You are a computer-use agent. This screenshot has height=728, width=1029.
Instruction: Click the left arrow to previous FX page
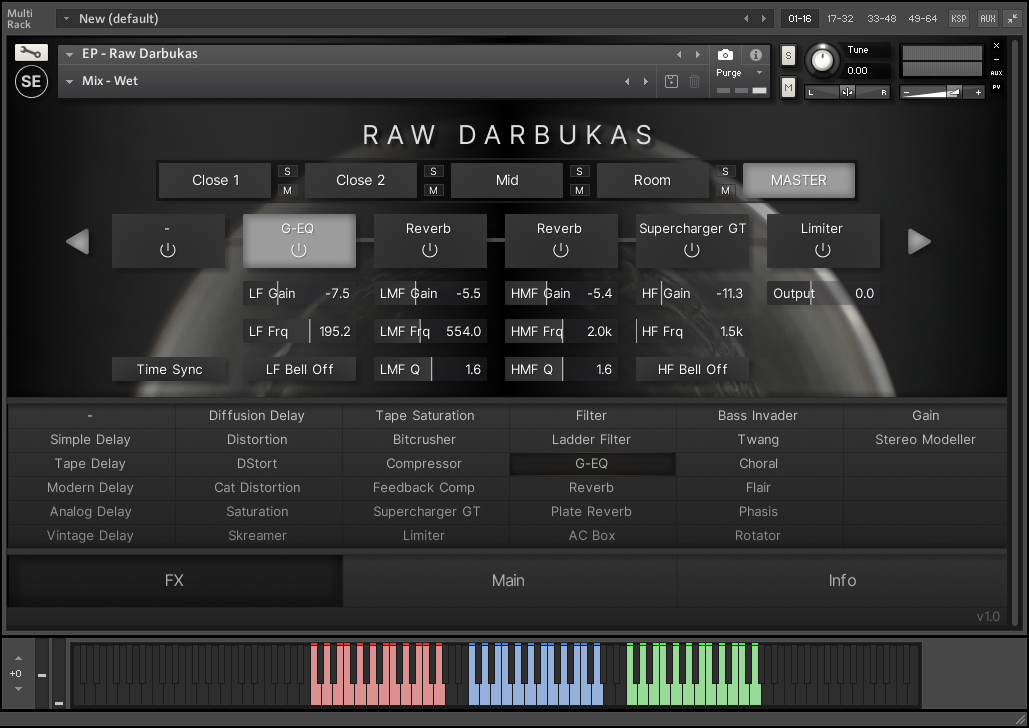tap(78, 241)
